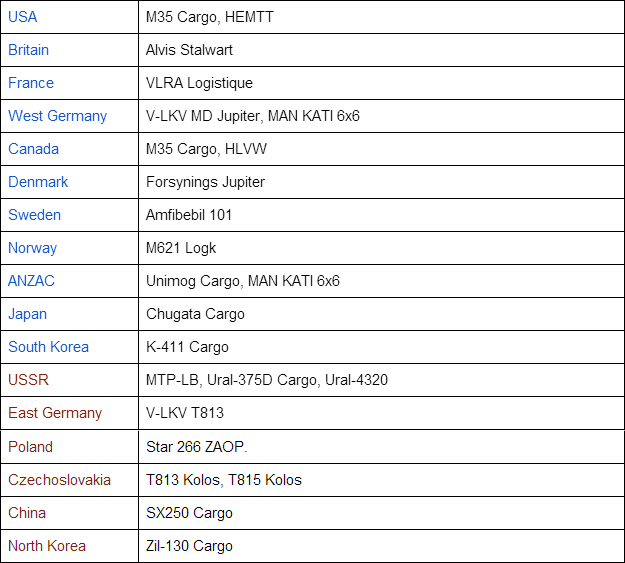625x563 pixels.
Task: Click the Britain country link
Action: click(29, 50)
